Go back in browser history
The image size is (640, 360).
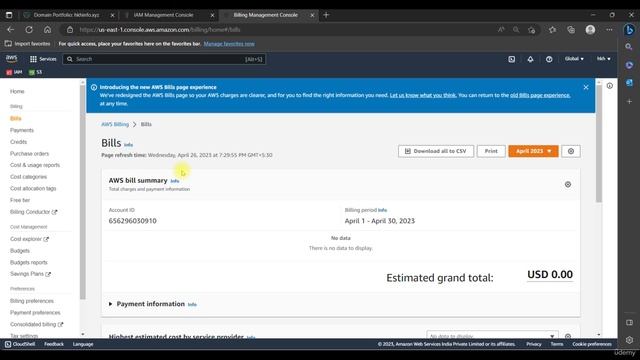click(x=11, y=30)
